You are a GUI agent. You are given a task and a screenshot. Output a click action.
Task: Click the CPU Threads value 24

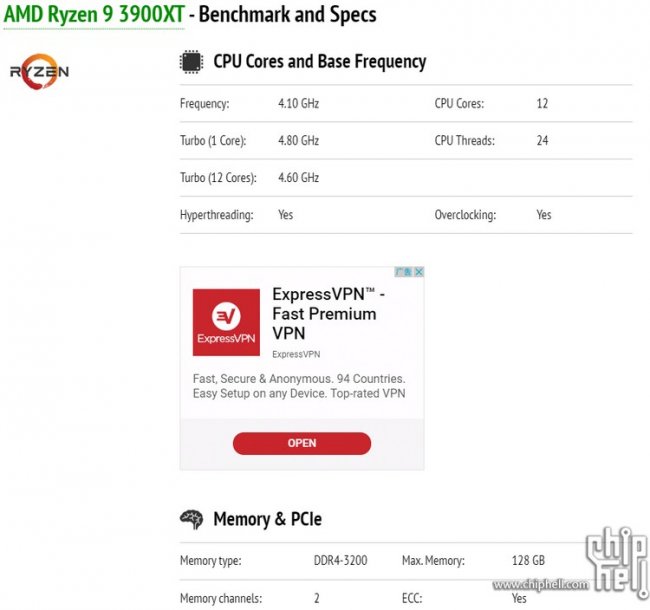(x=542, y=140)
